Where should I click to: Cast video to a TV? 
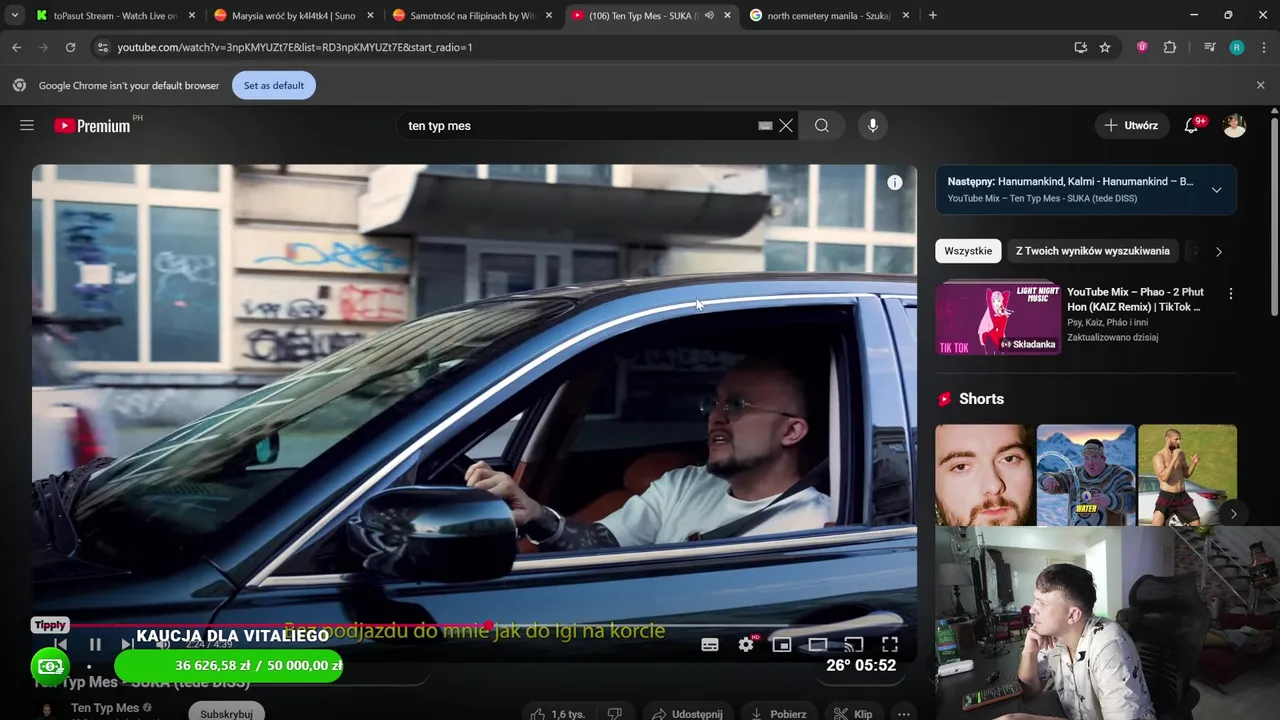click(x=854, y=645)
